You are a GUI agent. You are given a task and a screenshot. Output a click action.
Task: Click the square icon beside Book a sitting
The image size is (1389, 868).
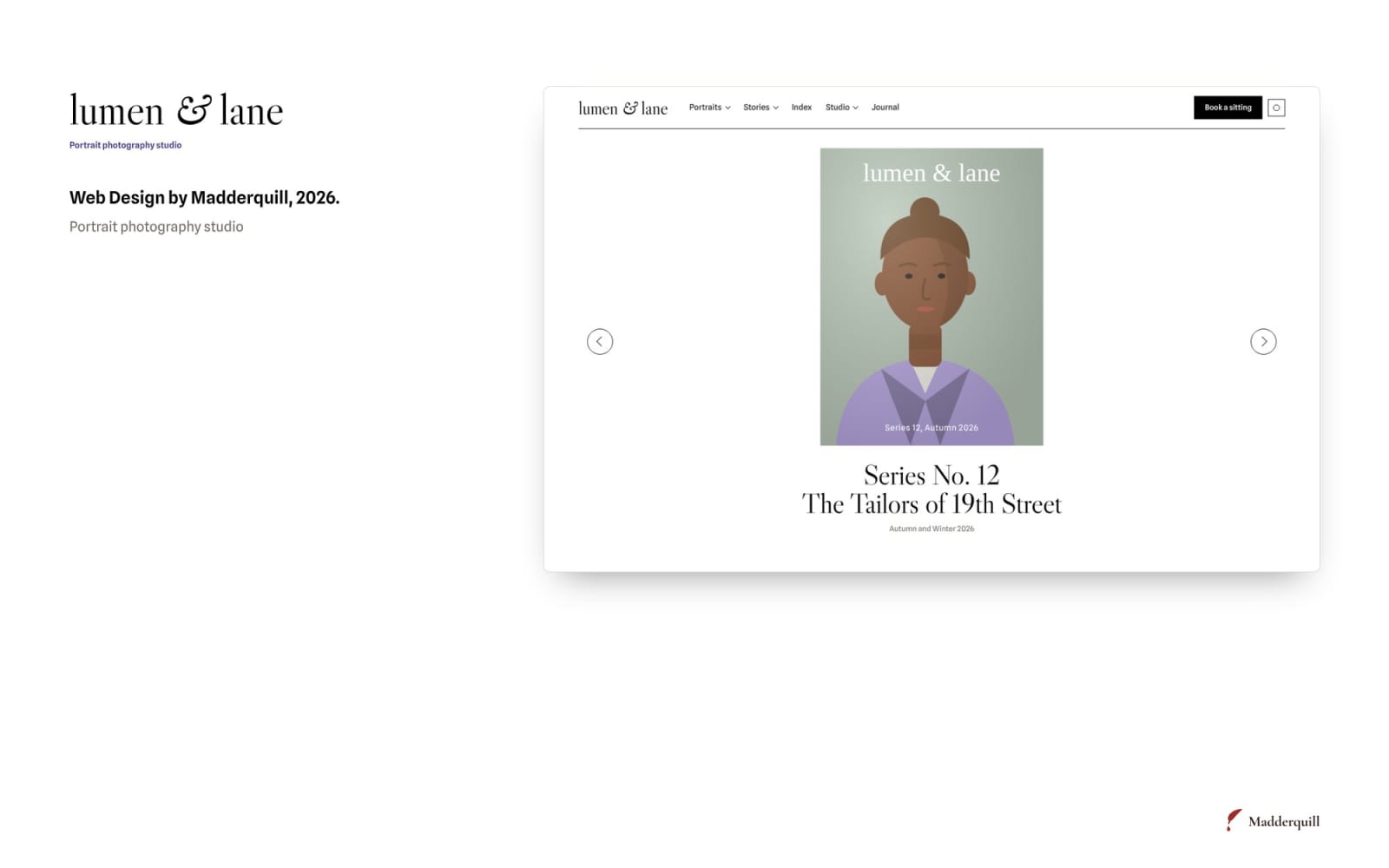point(1276,108)
